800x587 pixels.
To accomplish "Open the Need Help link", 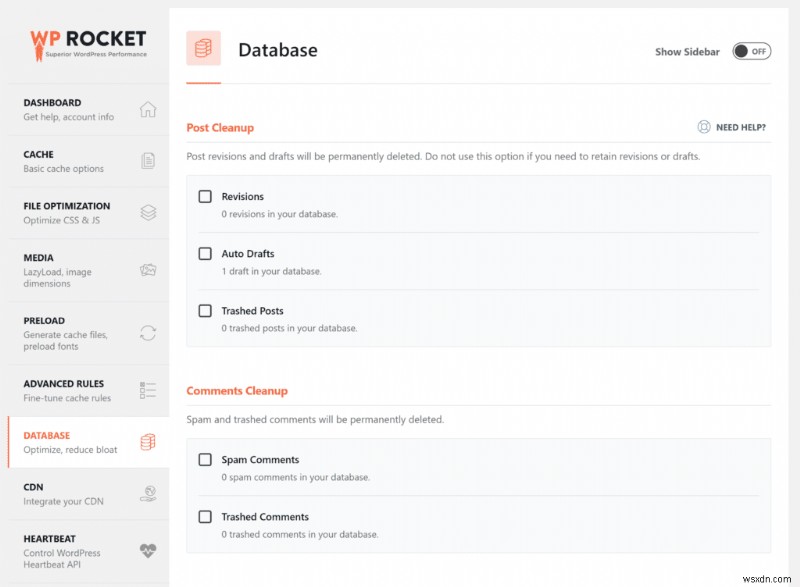I will [x=732, y=127].
